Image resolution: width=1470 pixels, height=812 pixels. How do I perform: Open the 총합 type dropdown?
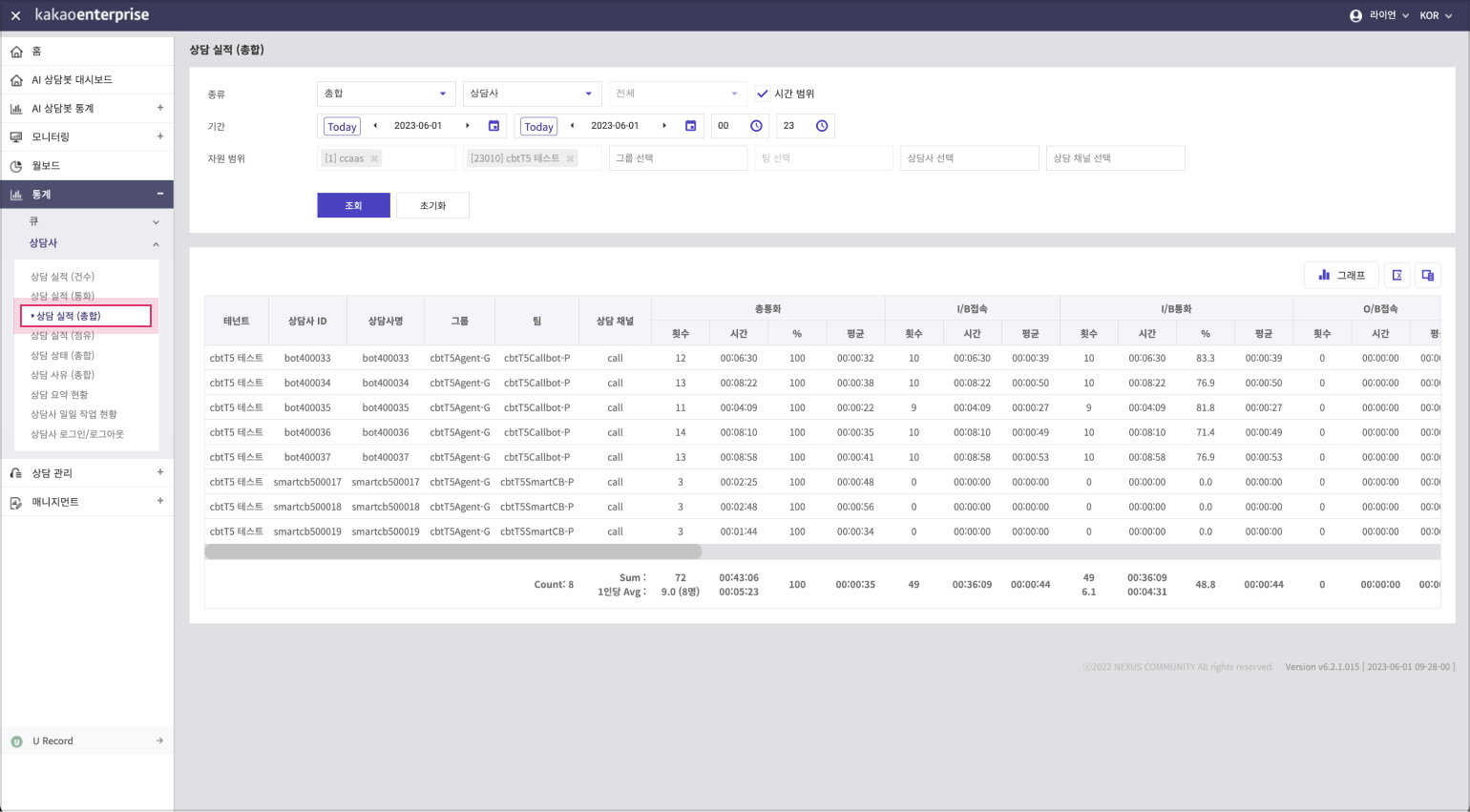[x=386, y=94]
